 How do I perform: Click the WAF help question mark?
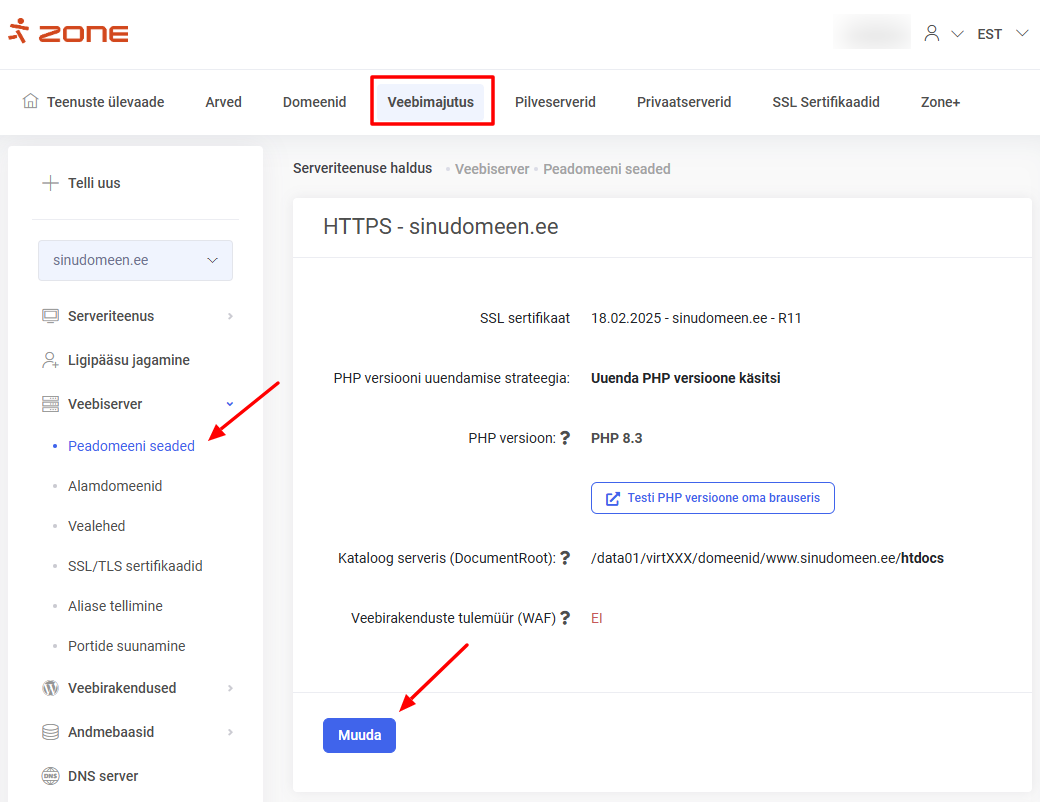[x=567, y=618]
